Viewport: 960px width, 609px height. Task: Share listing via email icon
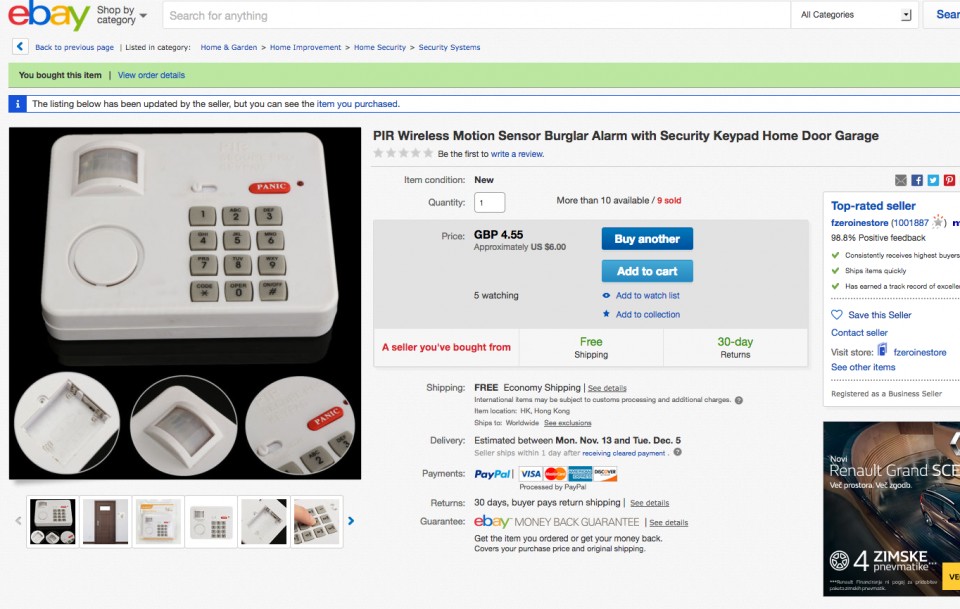tap(901, 180)
